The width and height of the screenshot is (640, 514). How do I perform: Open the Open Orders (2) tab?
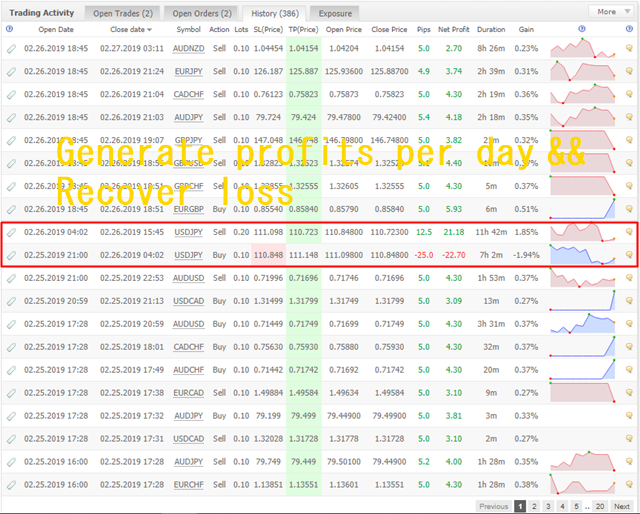coord(202,13)
